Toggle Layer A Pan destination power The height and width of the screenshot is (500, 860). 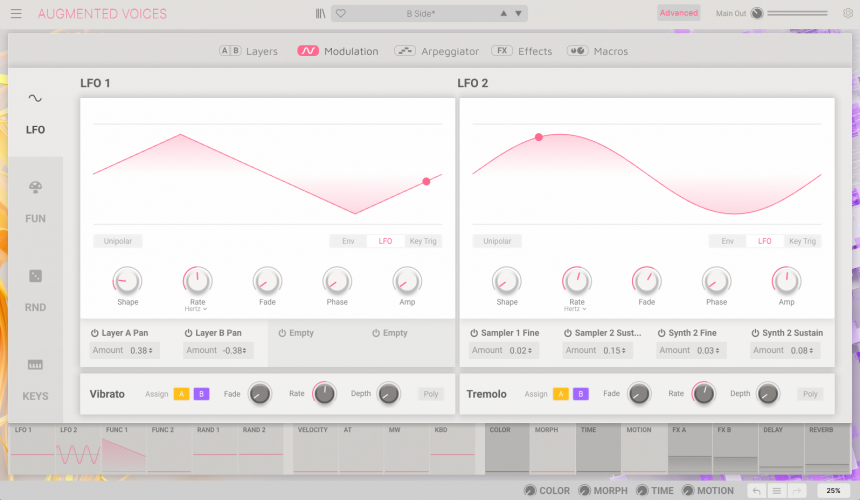[x=94, y=333]
